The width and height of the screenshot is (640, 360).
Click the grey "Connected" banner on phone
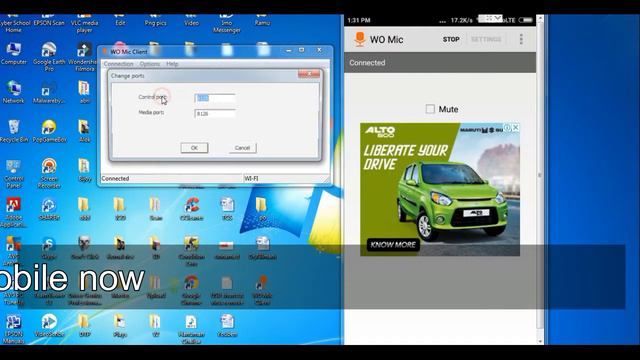pyautogui.click(x=440, y=62)
